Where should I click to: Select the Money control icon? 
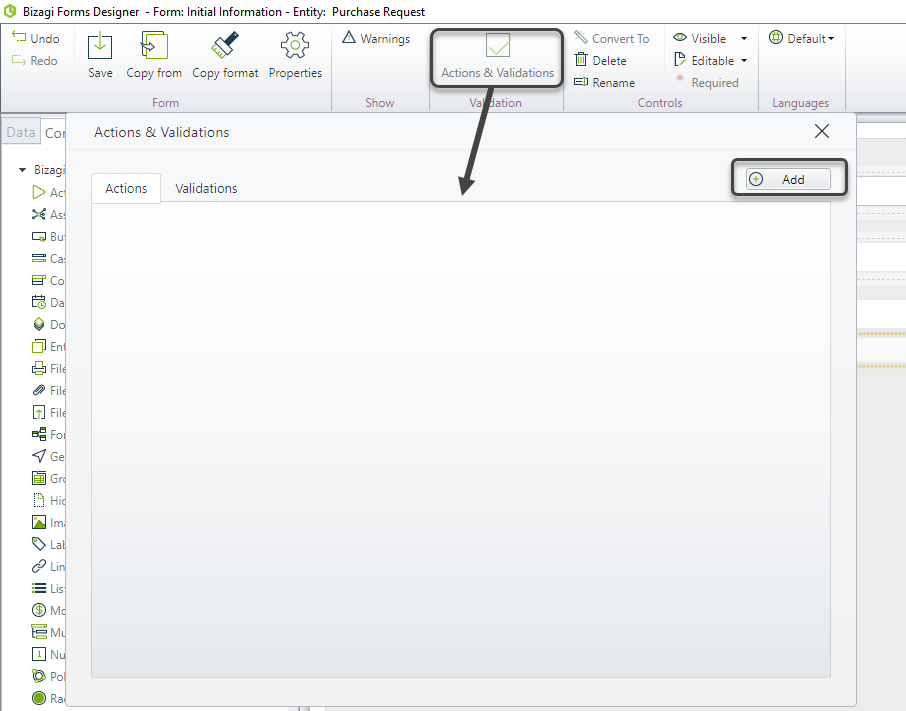click(39, 610)
